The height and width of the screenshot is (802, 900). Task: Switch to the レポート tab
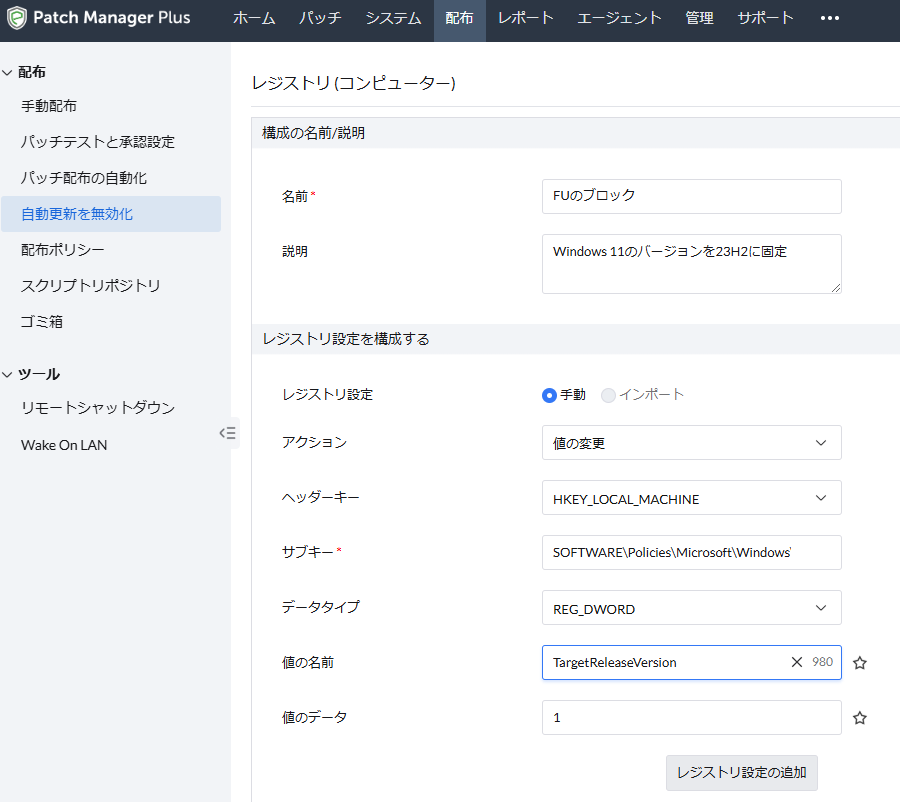(526, 18)
